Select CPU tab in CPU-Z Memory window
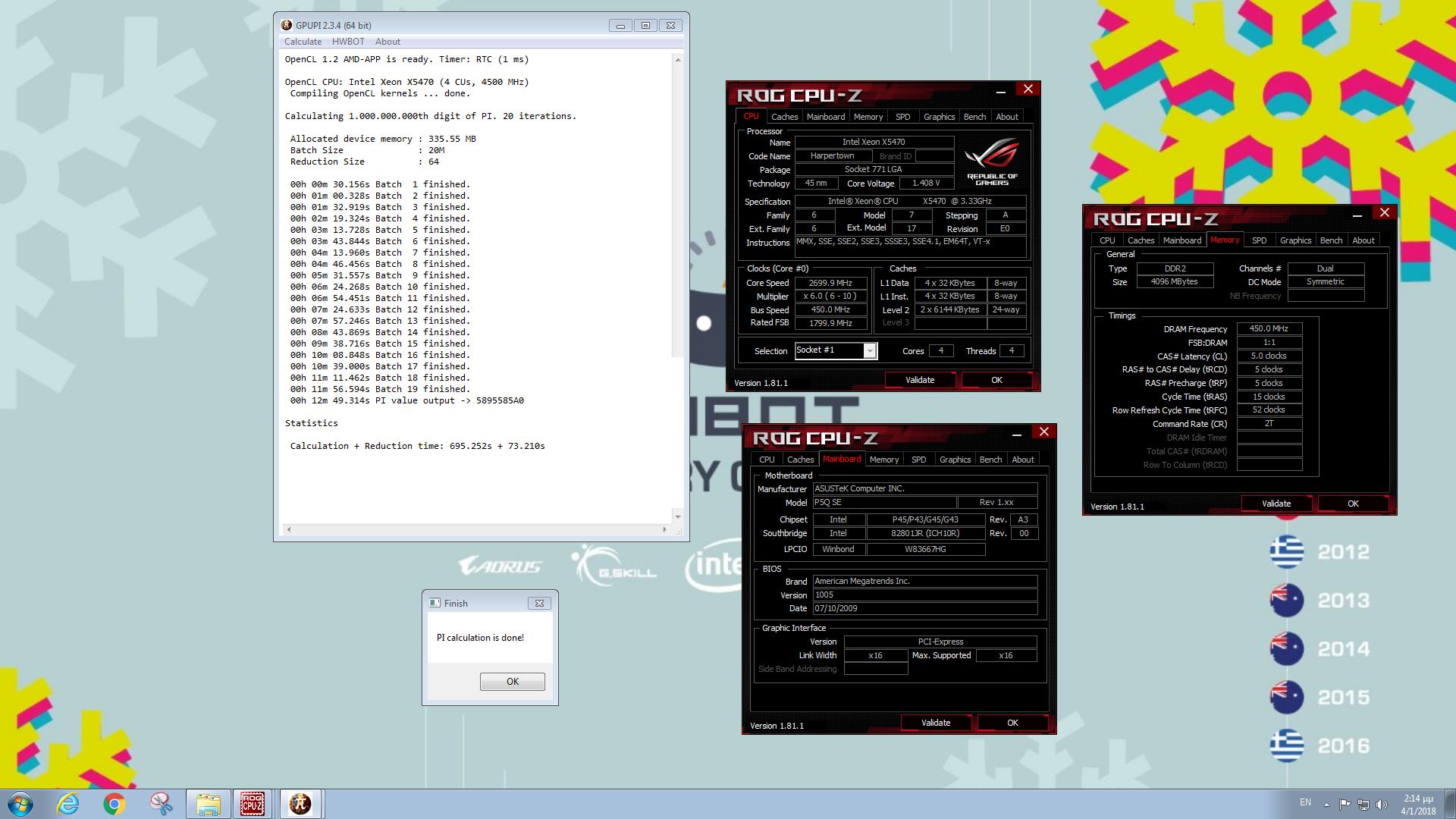Viewport: 1456px width, 819px height. coord(1107,240)
